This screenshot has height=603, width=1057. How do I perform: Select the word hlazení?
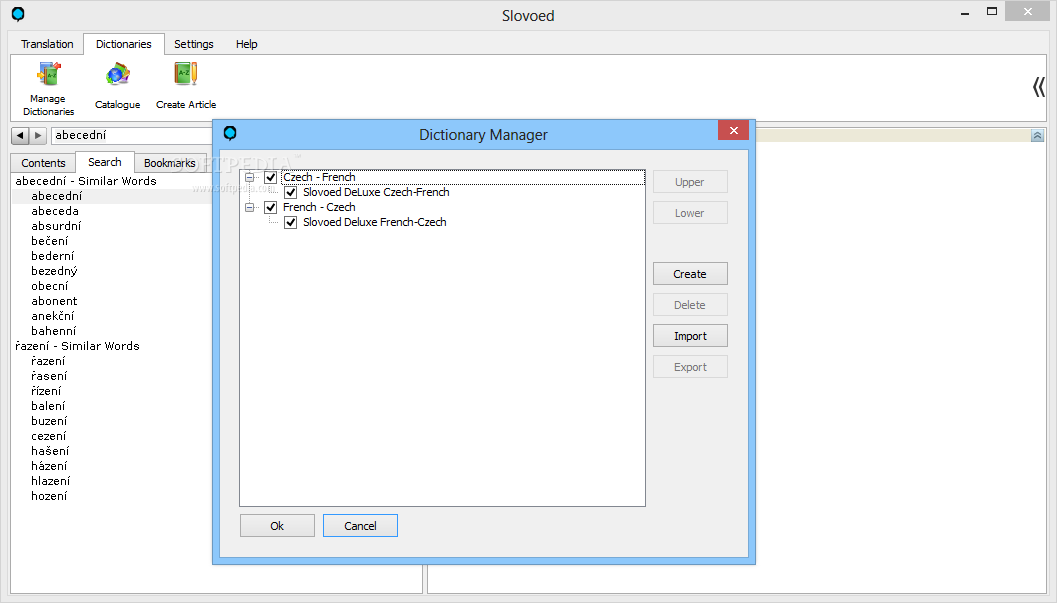(x=51, y=481)
